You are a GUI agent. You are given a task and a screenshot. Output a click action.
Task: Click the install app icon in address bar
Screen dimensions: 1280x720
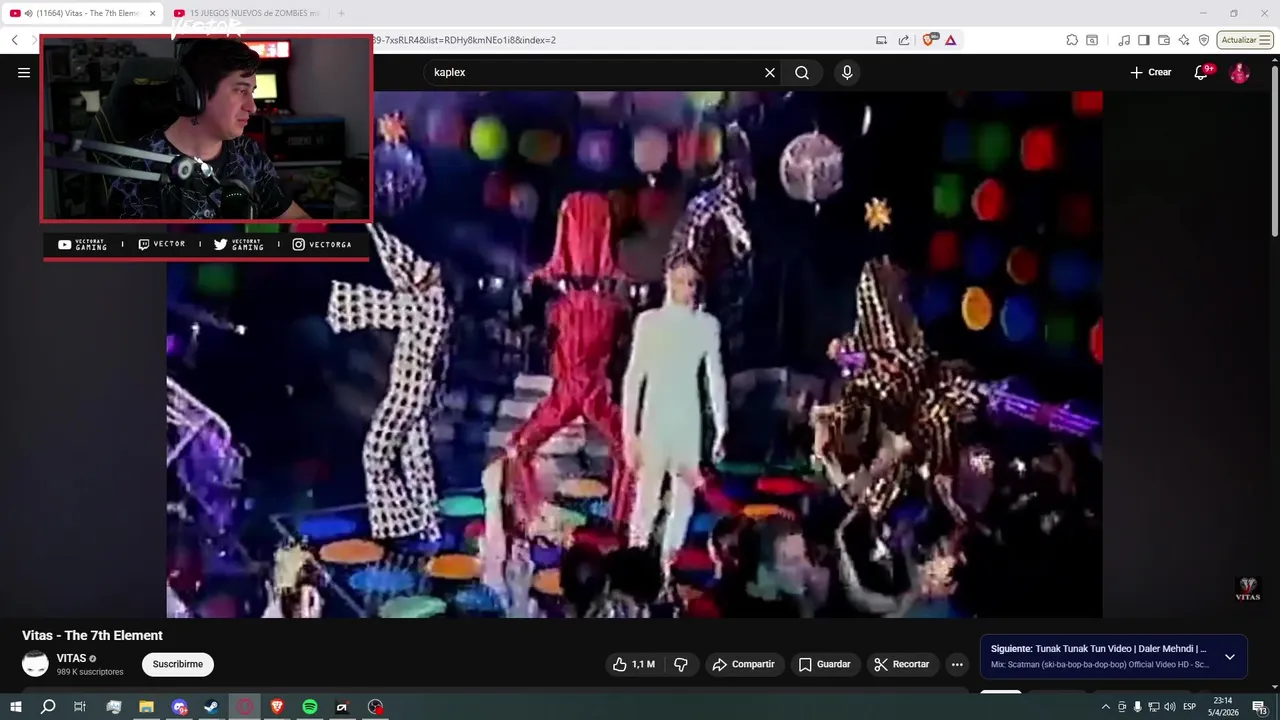881,40
